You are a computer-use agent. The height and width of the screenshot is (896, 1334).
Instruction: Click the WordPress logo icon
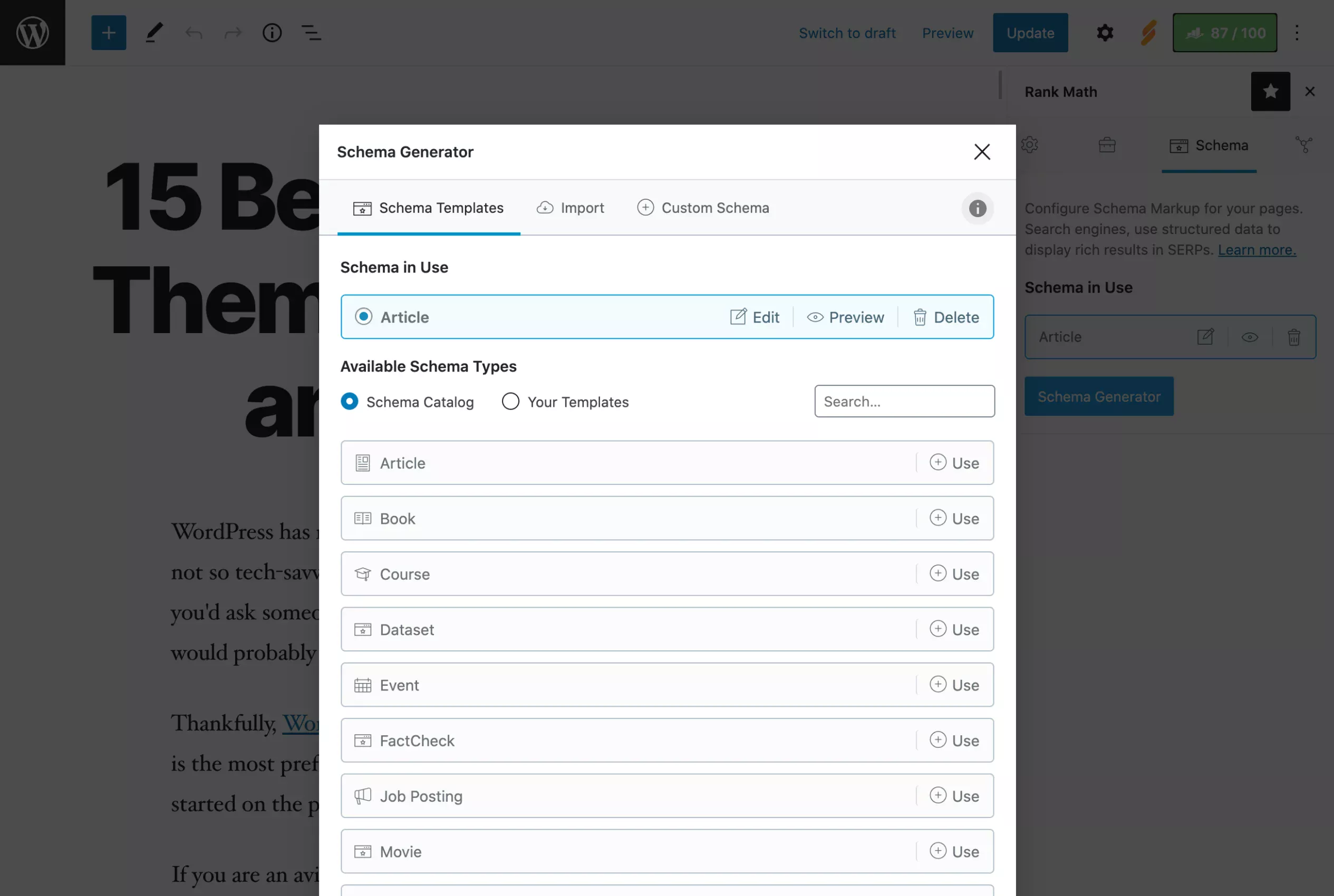coord(33,33)
